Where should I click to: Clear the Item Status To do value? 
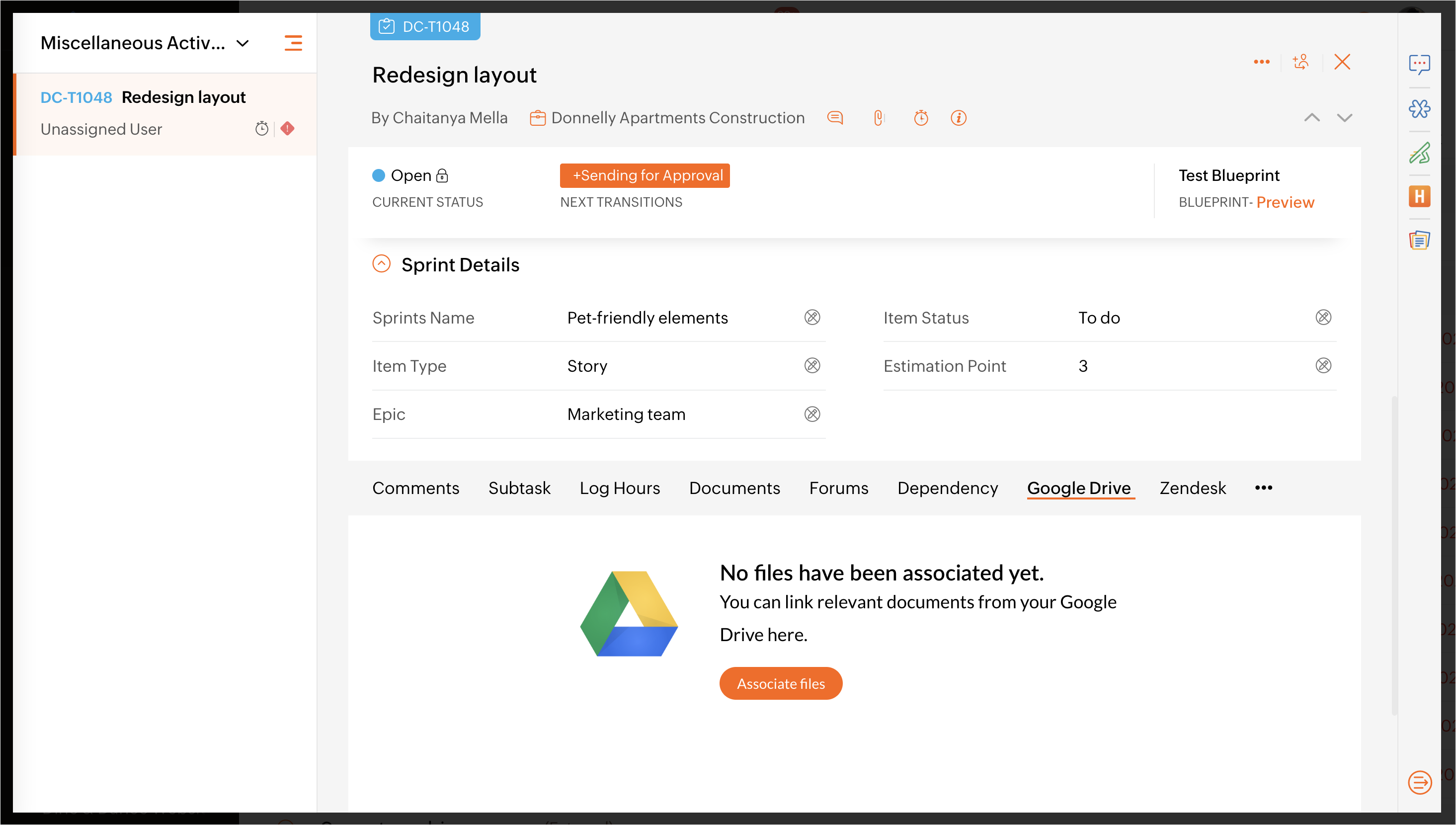pos(1323,317)
